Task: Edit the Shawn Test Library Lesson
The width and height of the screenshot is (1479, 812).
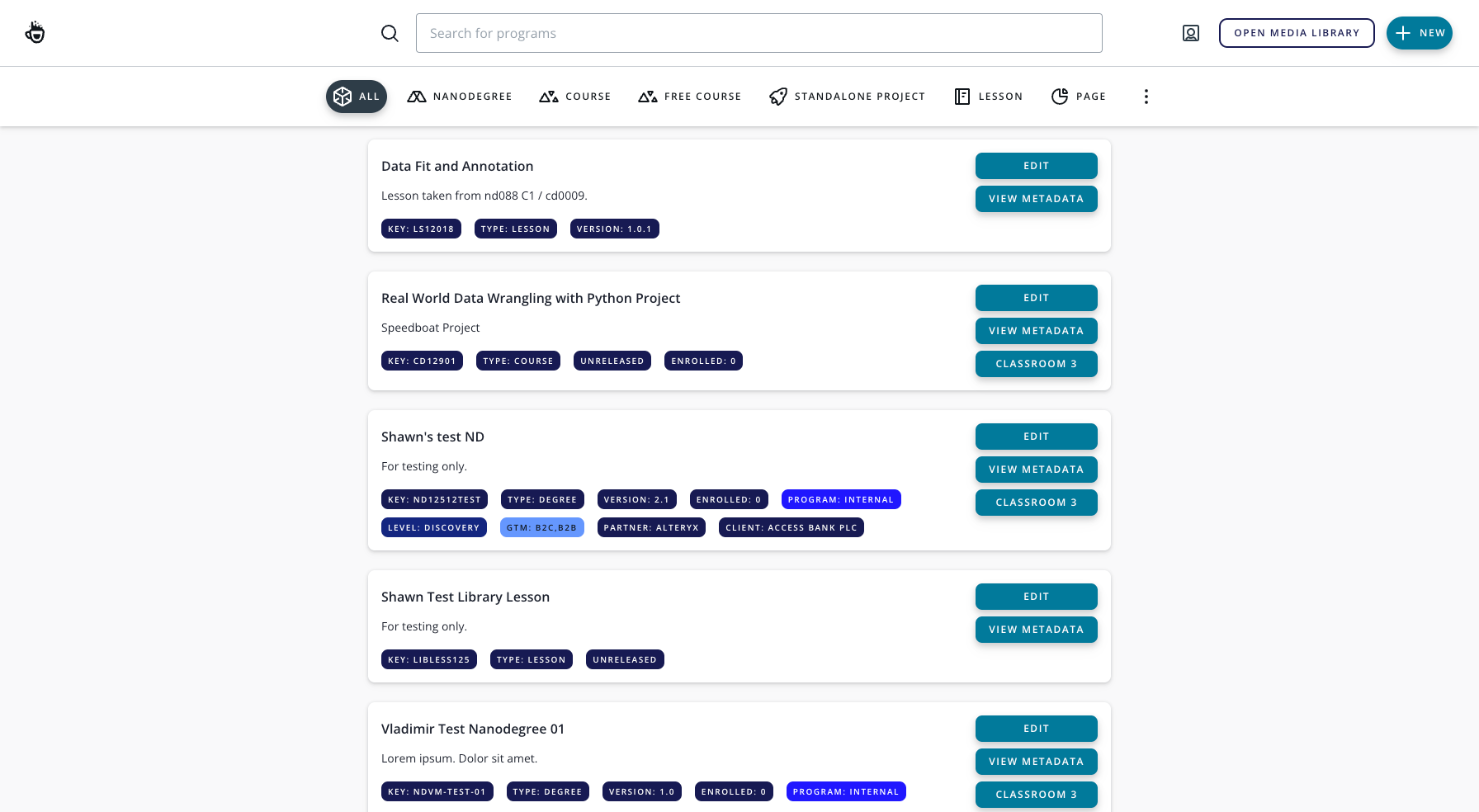Action: point(1036,597)
